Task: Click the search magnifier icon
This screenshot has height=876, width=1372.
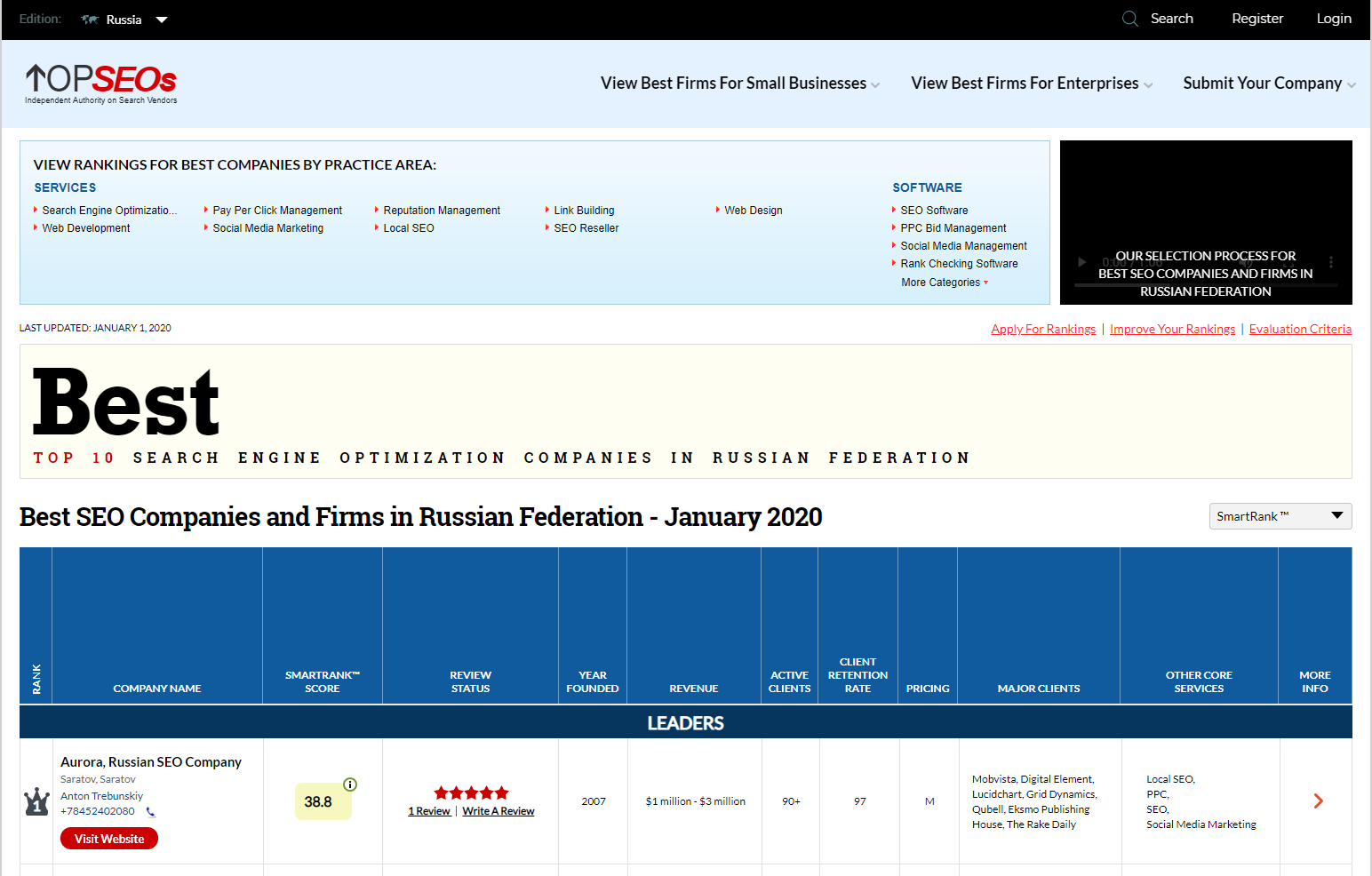Action: [x=1129, y=19]
